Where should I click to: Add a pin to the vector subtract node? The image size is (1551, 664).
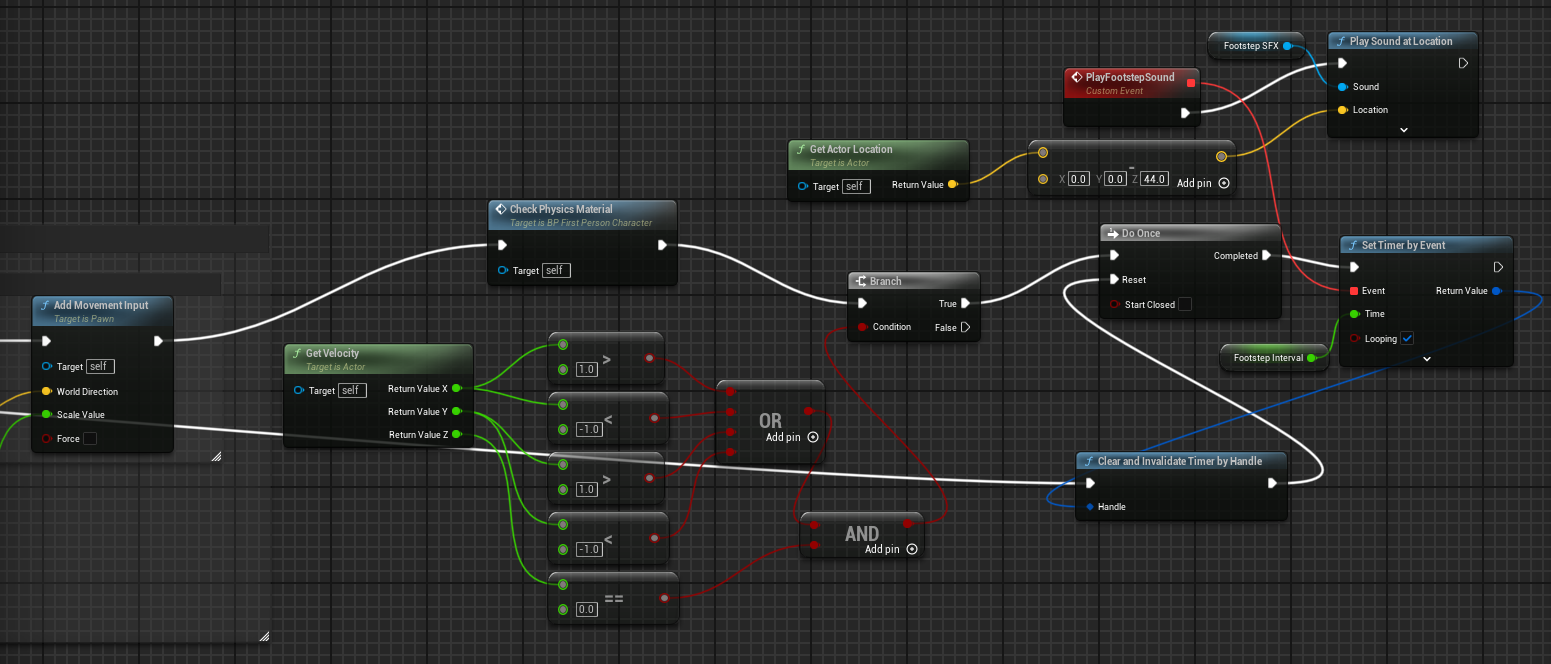[1224, 184]
